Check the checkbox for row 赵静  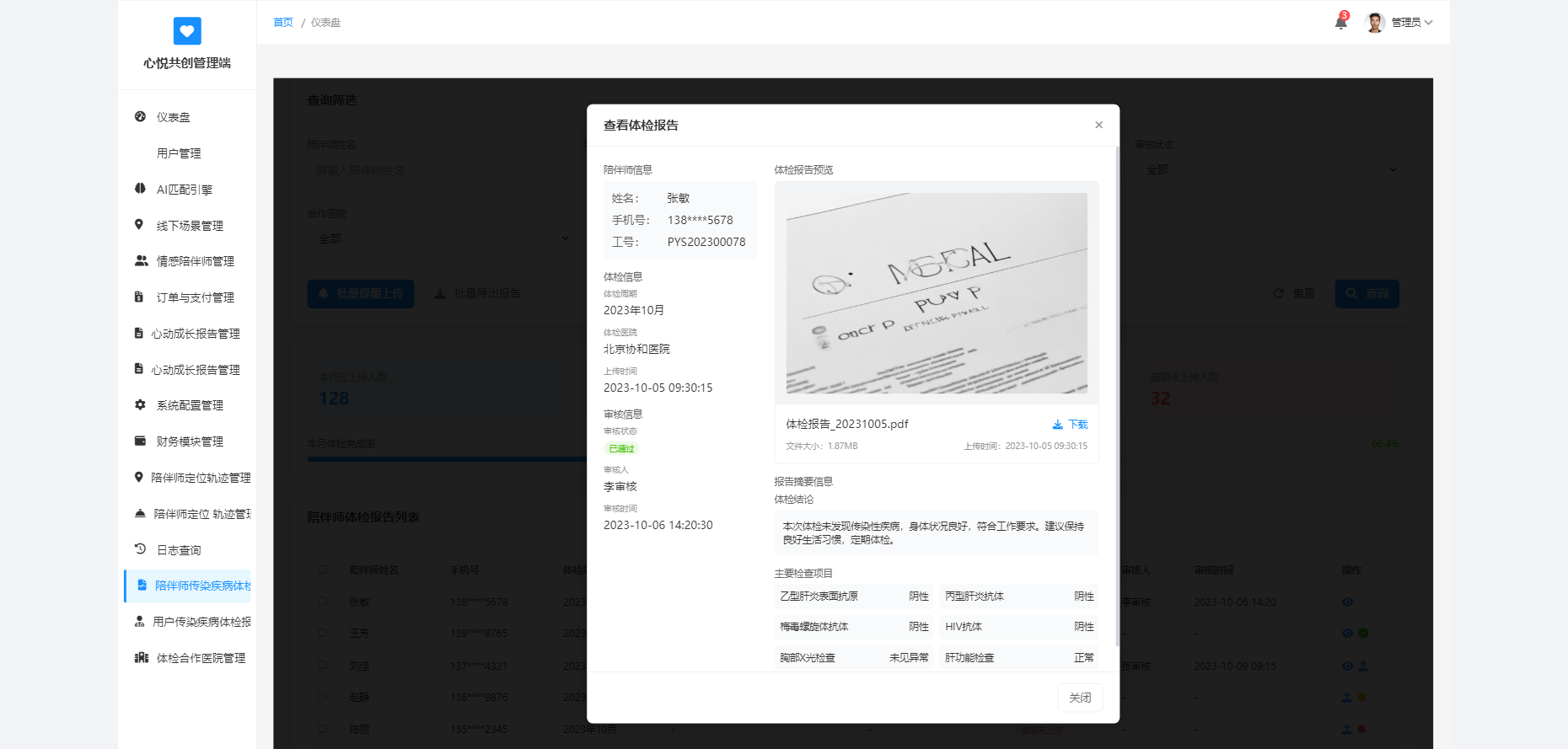[x=322, y=697]
